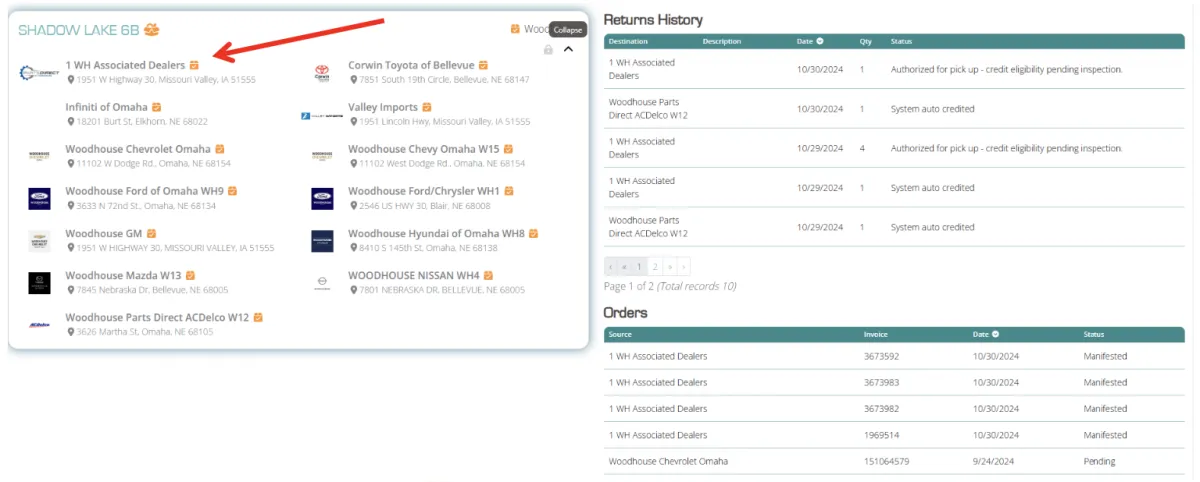
Task: Click the box icon beside Woodhouse Chevy Omaha W15
Action: tap(508, 149)
